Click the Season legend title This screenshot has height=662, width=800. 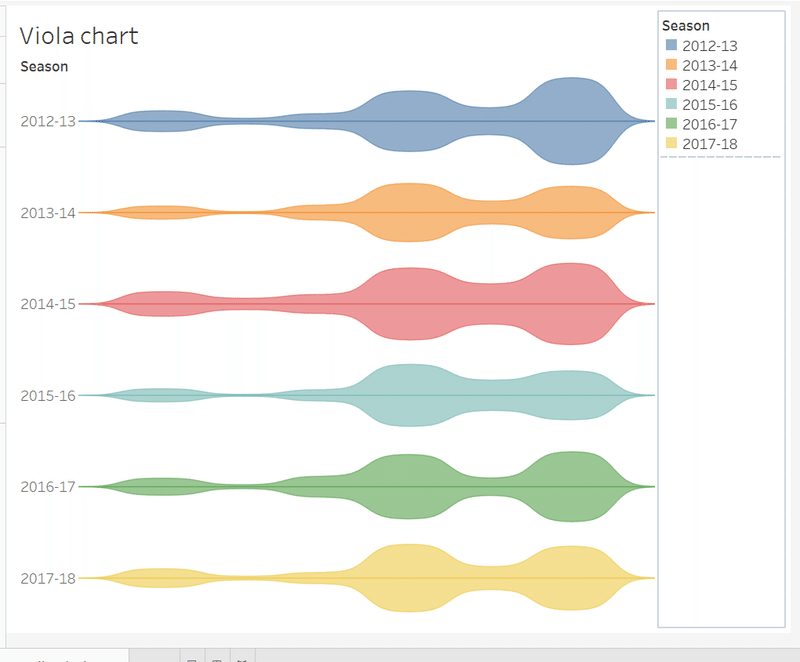click(x=686, y=26)
